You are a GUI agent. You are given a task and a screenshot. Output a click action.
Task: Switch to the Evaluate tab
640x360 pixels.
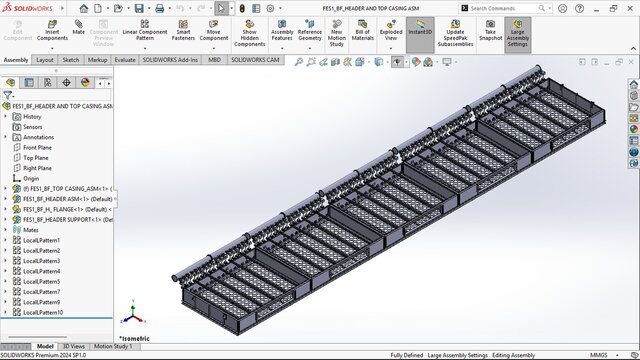125,60
